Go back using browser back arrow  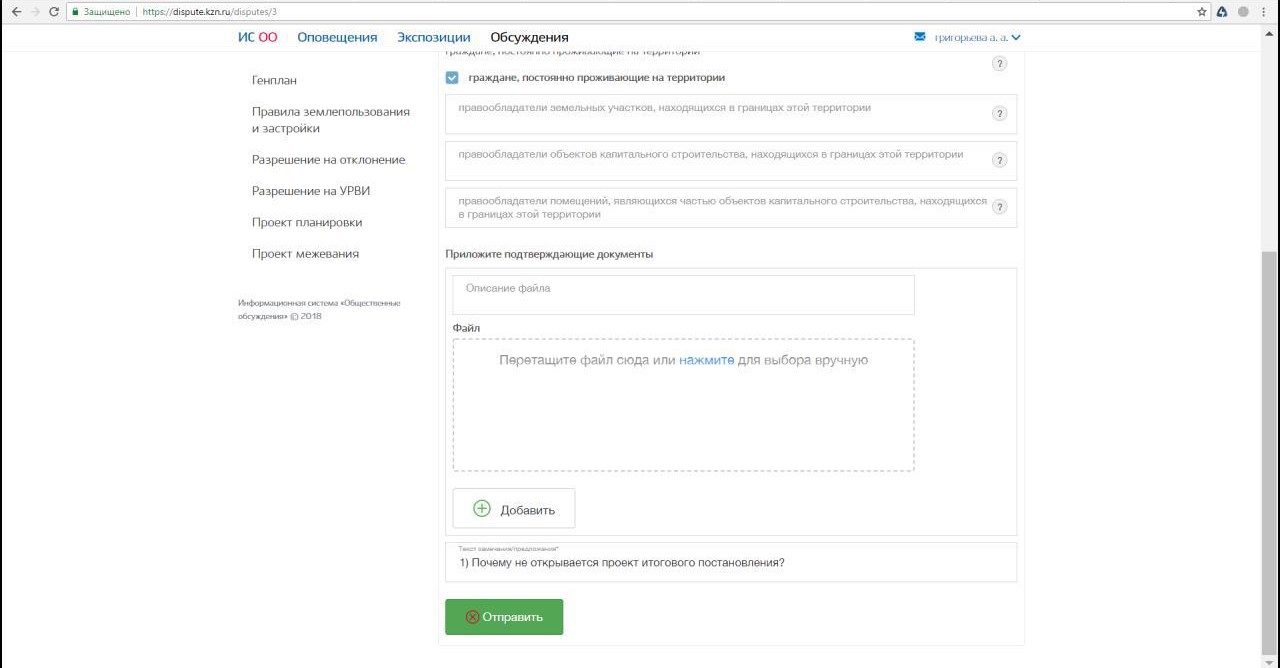15,12
